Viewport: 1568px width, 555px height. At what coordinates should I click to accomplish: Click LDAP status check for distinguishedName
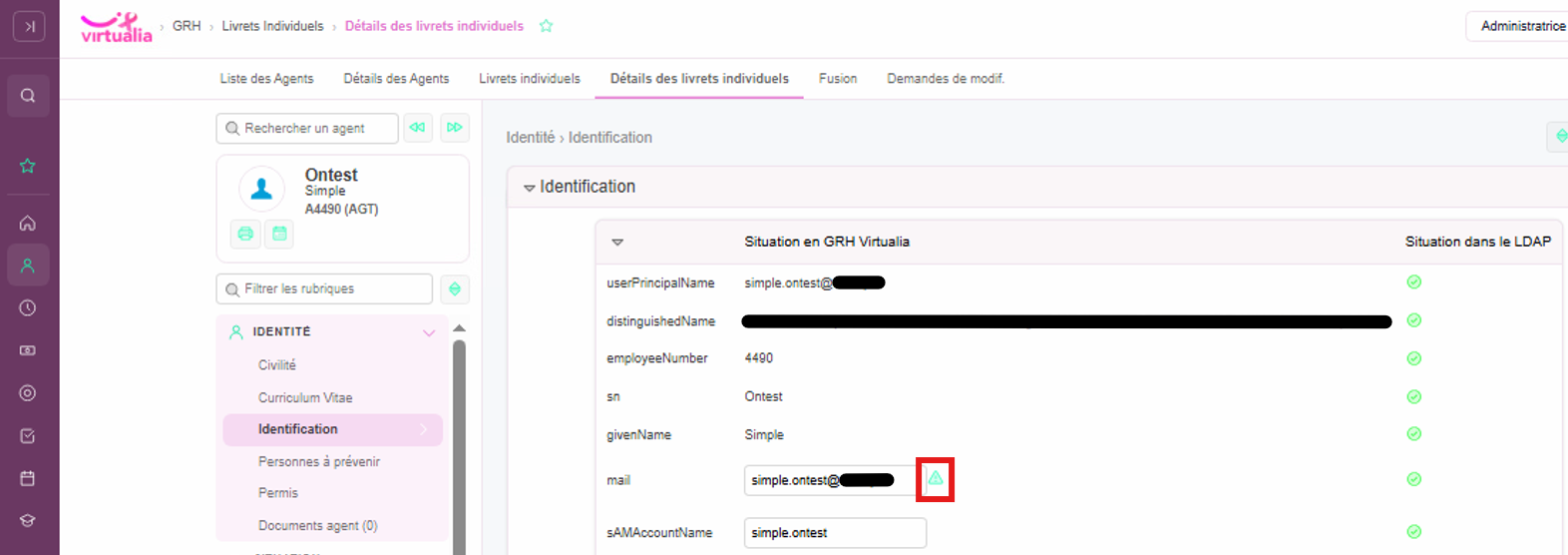coord(1413,320)
